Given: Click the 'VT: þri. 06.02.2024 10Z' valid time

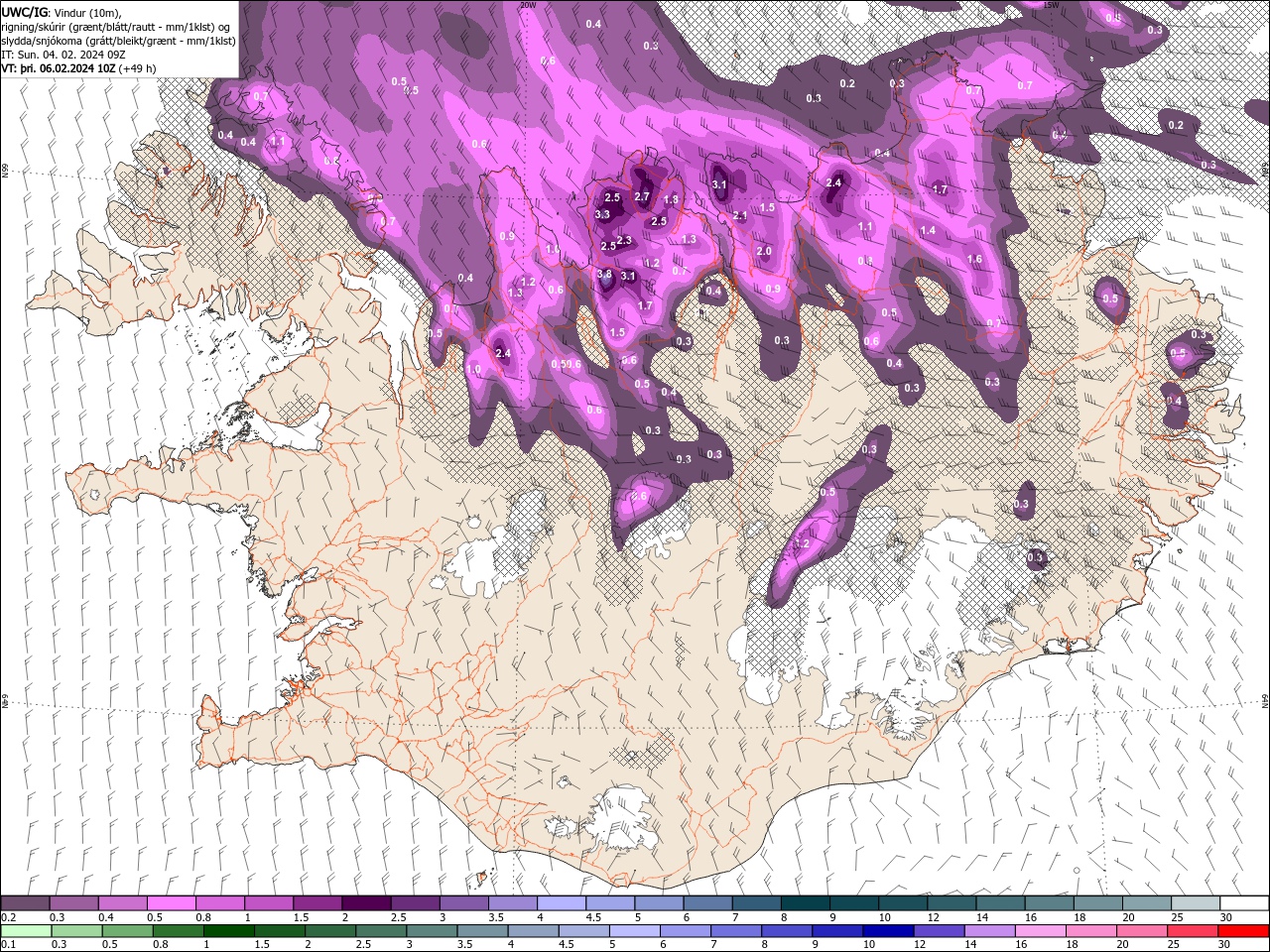Looking at the screenshot, I should pos(59,68).
